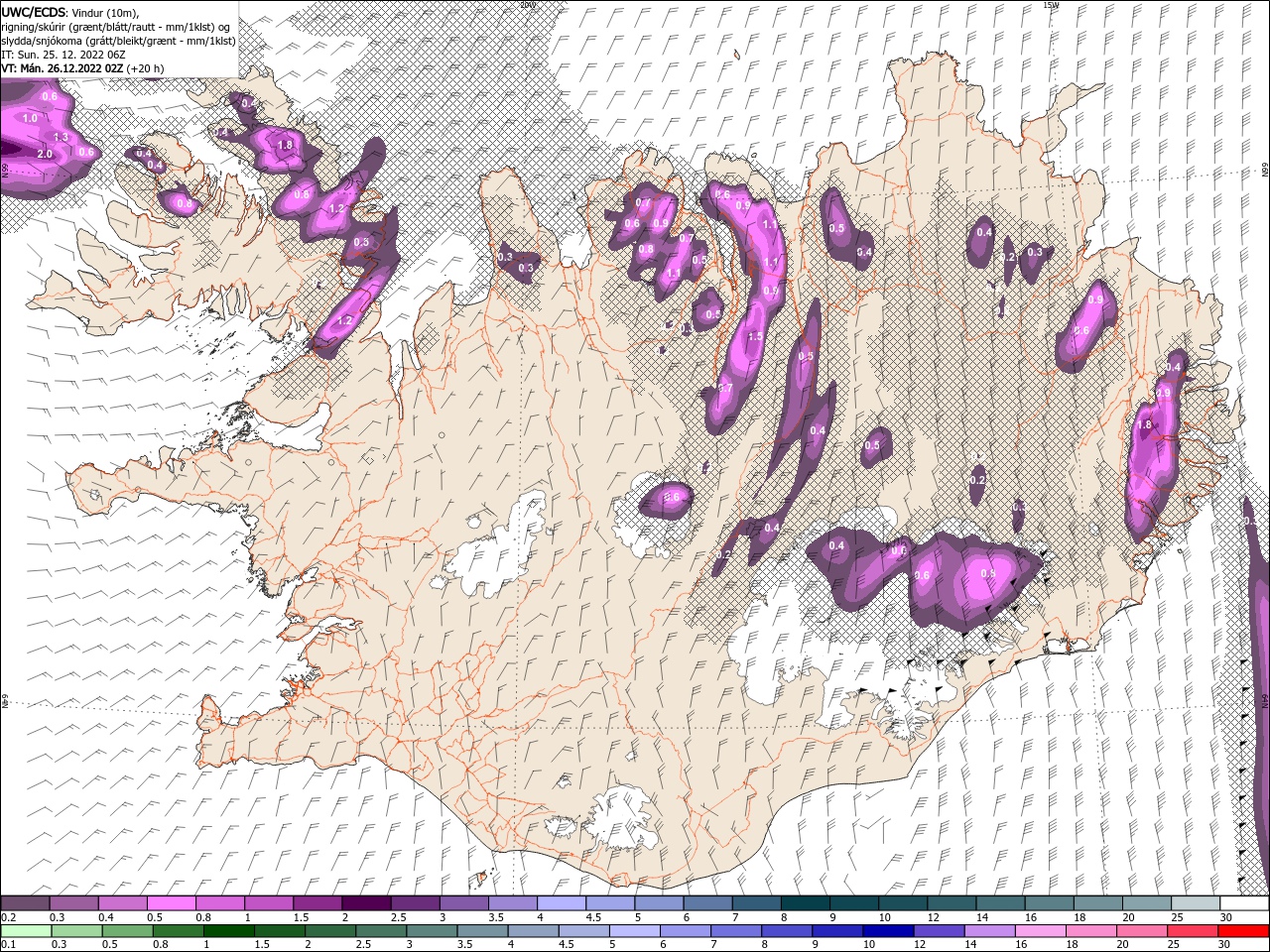Click the bright pink 0.5 swatch in purple legend row
Image resolution: width=1270 pixels, height=952 pixels.
coord(171,903)
